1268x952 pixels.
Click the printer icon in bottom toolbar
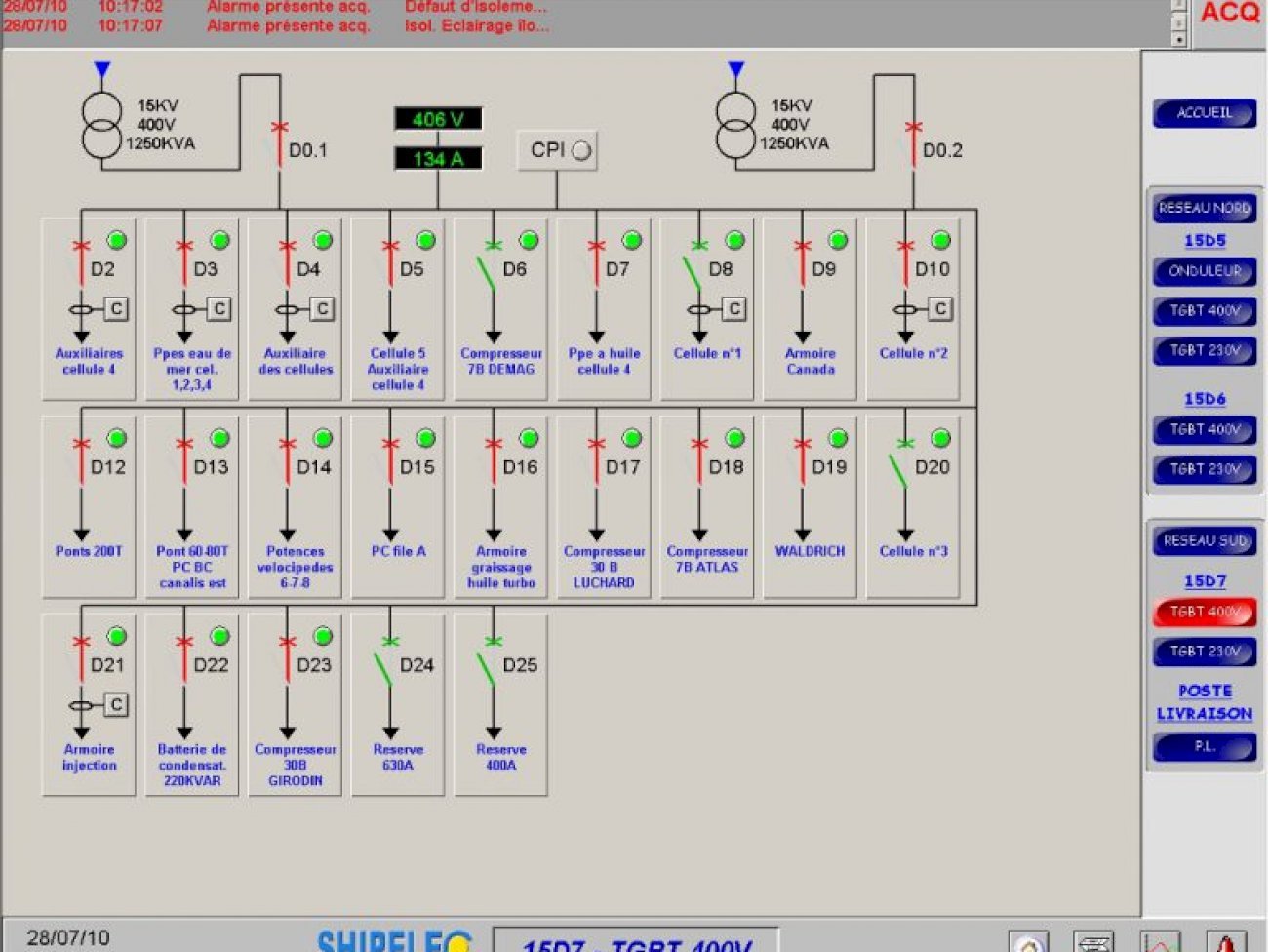pyautogui.click(x=1093, y=942)
